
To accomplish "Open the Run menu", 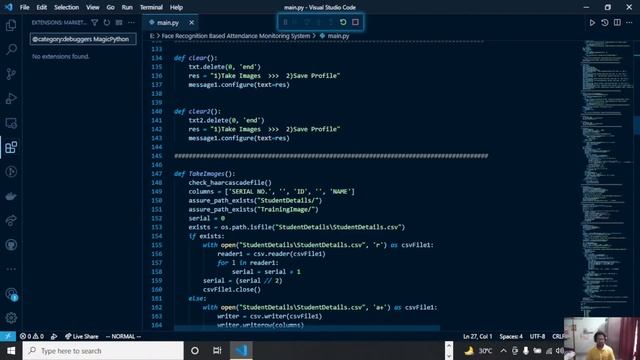I will [127, 7].
